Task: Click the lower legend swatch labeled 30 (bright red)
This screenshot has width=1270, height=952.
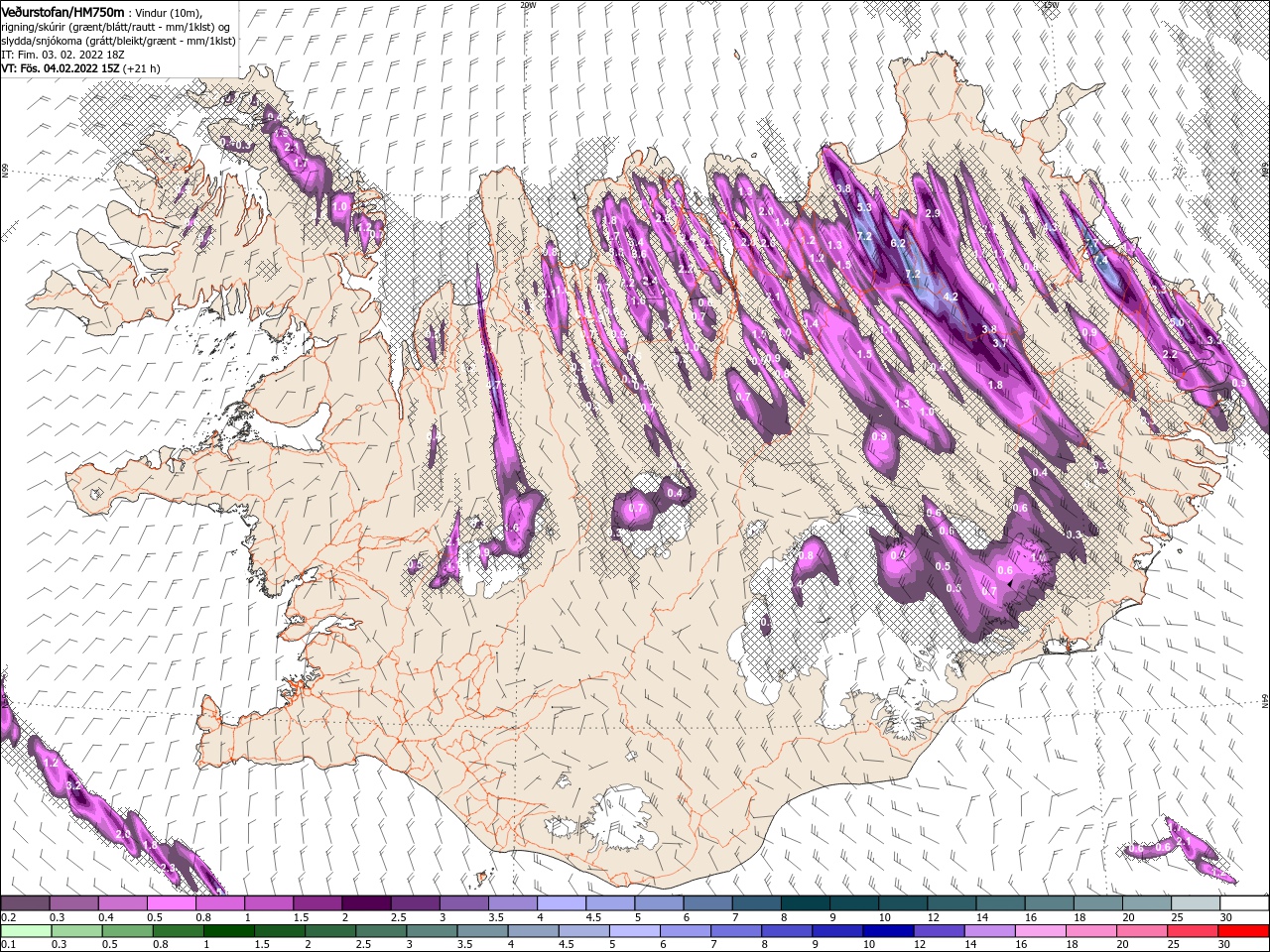Action: coord(1243,931)
